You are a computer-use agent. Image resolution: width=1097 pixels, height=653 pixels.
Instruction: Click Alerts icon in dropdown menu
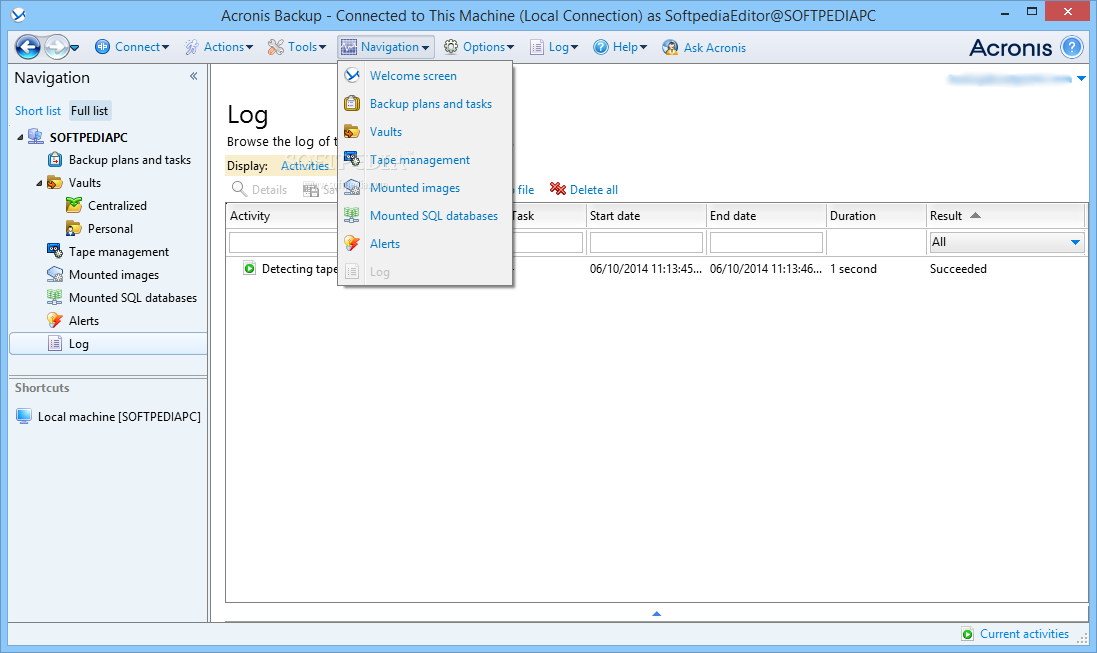352,243
